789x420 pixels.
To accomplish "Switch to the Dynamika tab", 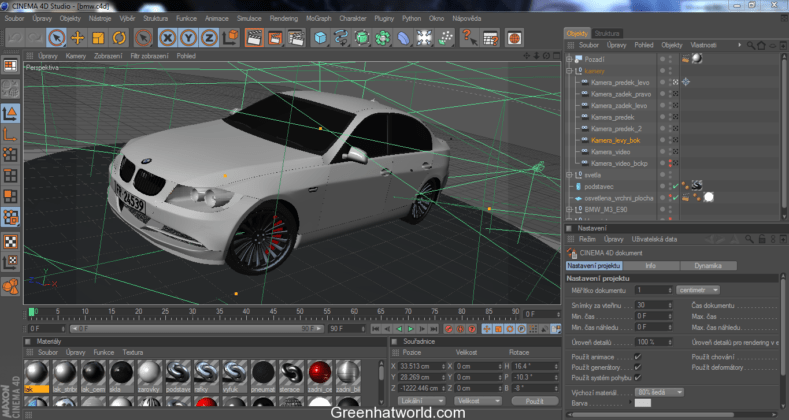I will pos(708,266).
